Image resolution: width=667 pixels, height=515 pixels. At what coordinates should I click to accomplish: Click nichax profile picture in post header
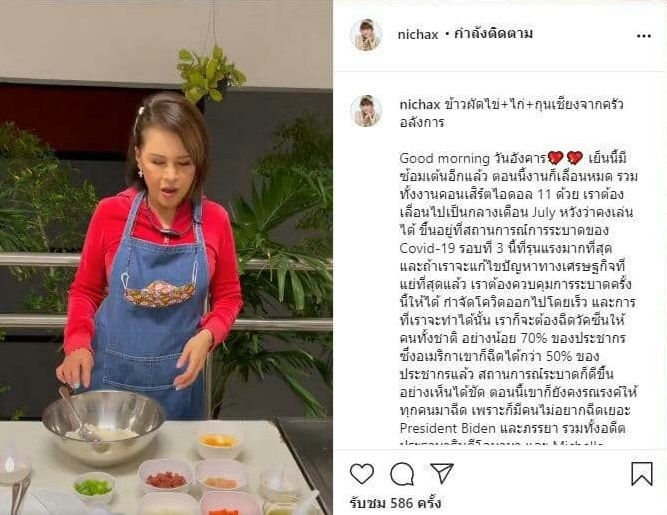coord(366,34)
